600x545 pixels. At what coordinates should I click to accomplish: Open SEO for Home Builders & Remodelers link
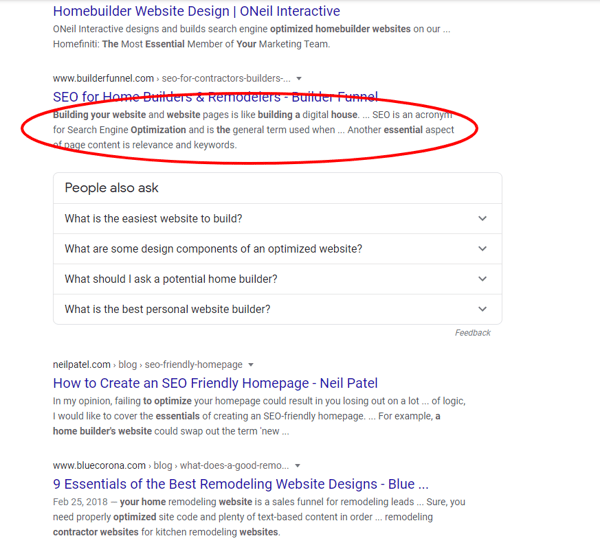215,97
